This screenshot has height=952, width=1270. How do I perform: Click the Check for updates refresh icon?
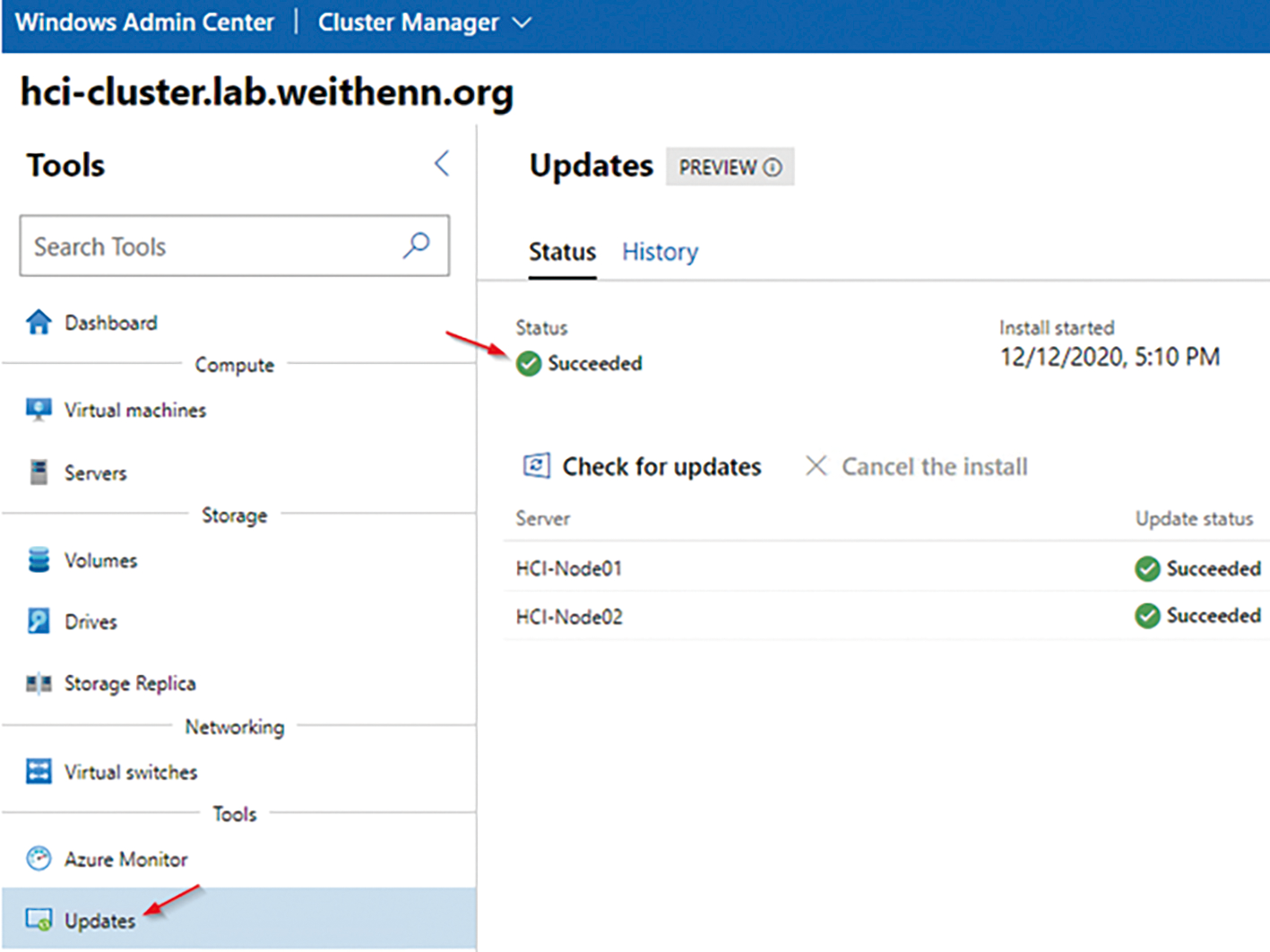click(x=536, y=466)
